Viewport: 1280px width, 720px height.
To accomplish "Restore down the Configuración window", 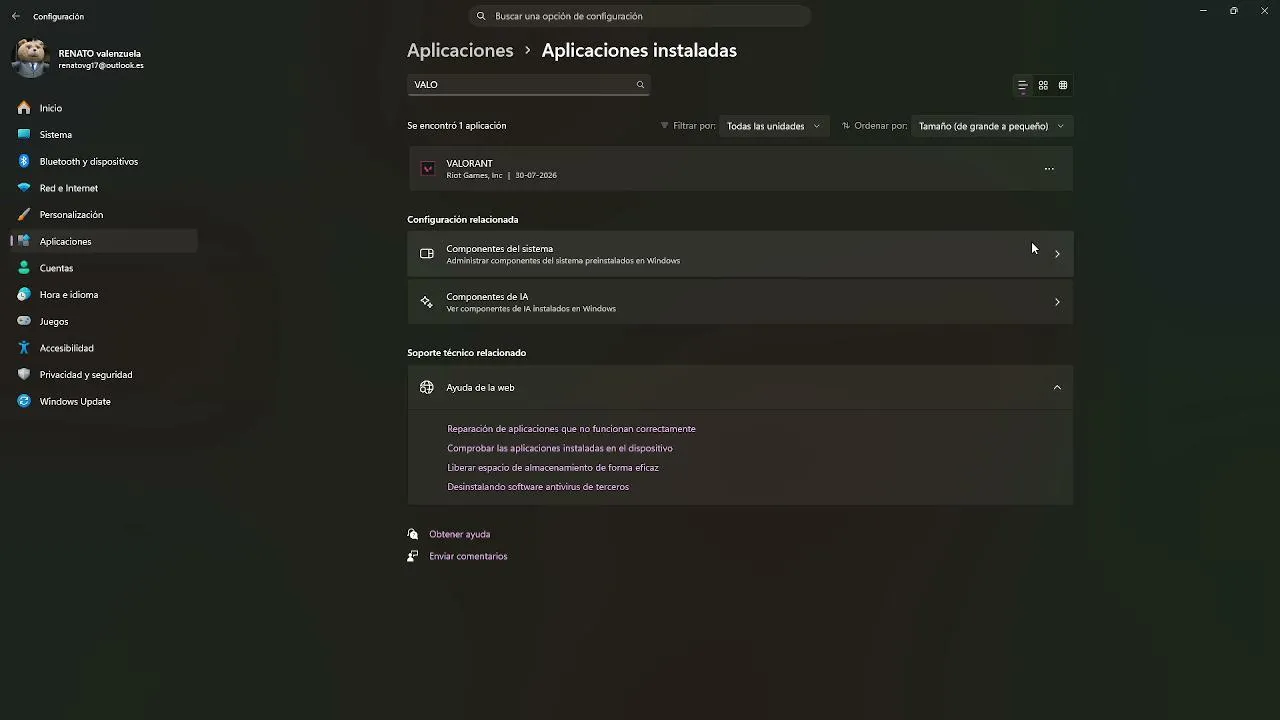I will pos(1234,11).
